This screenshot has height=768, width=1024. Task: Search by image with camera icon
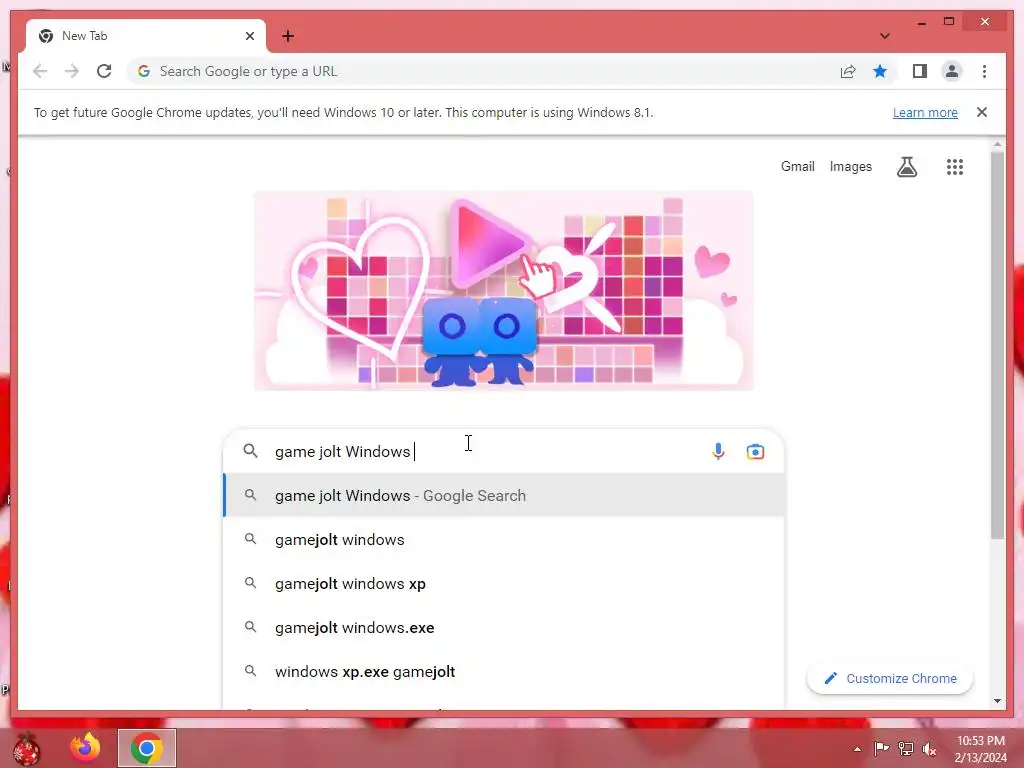[x=755, y=451]
